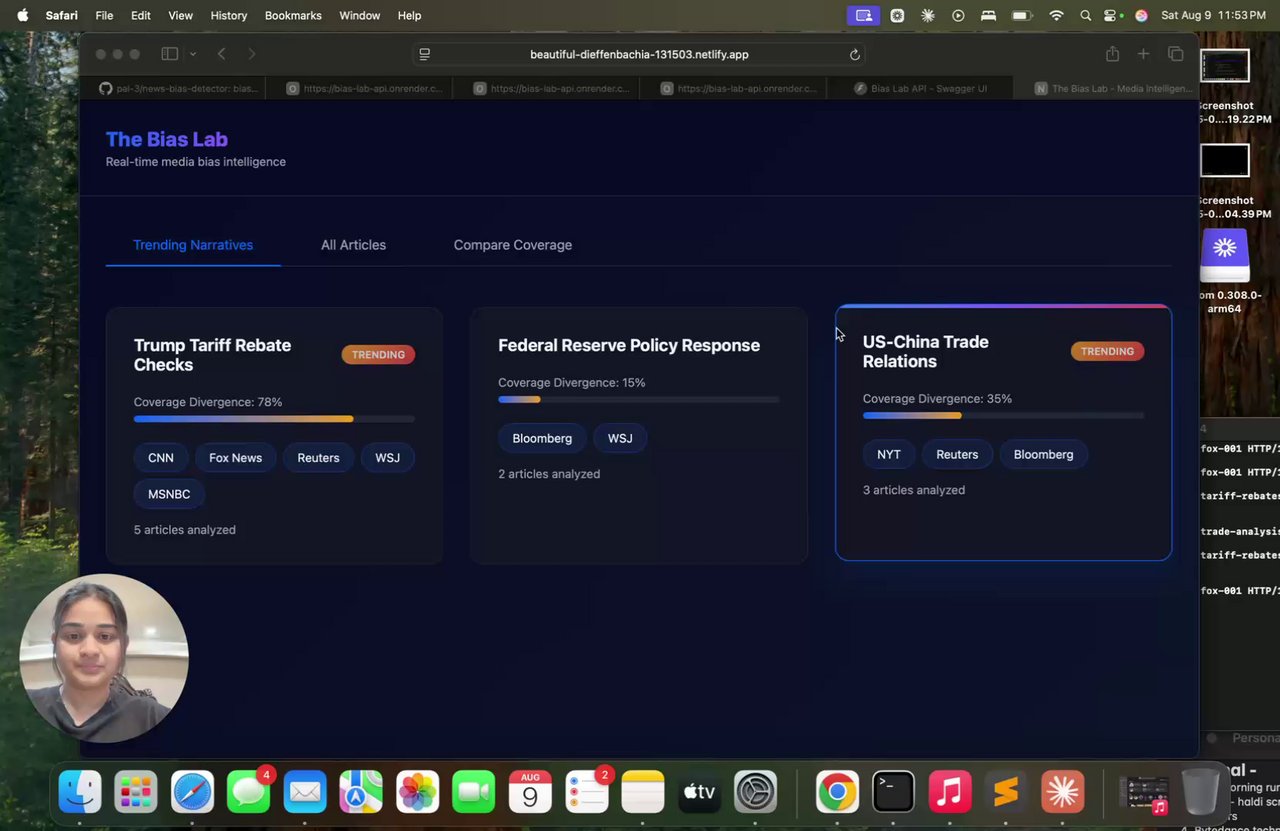Click Reuters chip in US-China Trade Relations card

pyautogui.click(x=957, y=454)
